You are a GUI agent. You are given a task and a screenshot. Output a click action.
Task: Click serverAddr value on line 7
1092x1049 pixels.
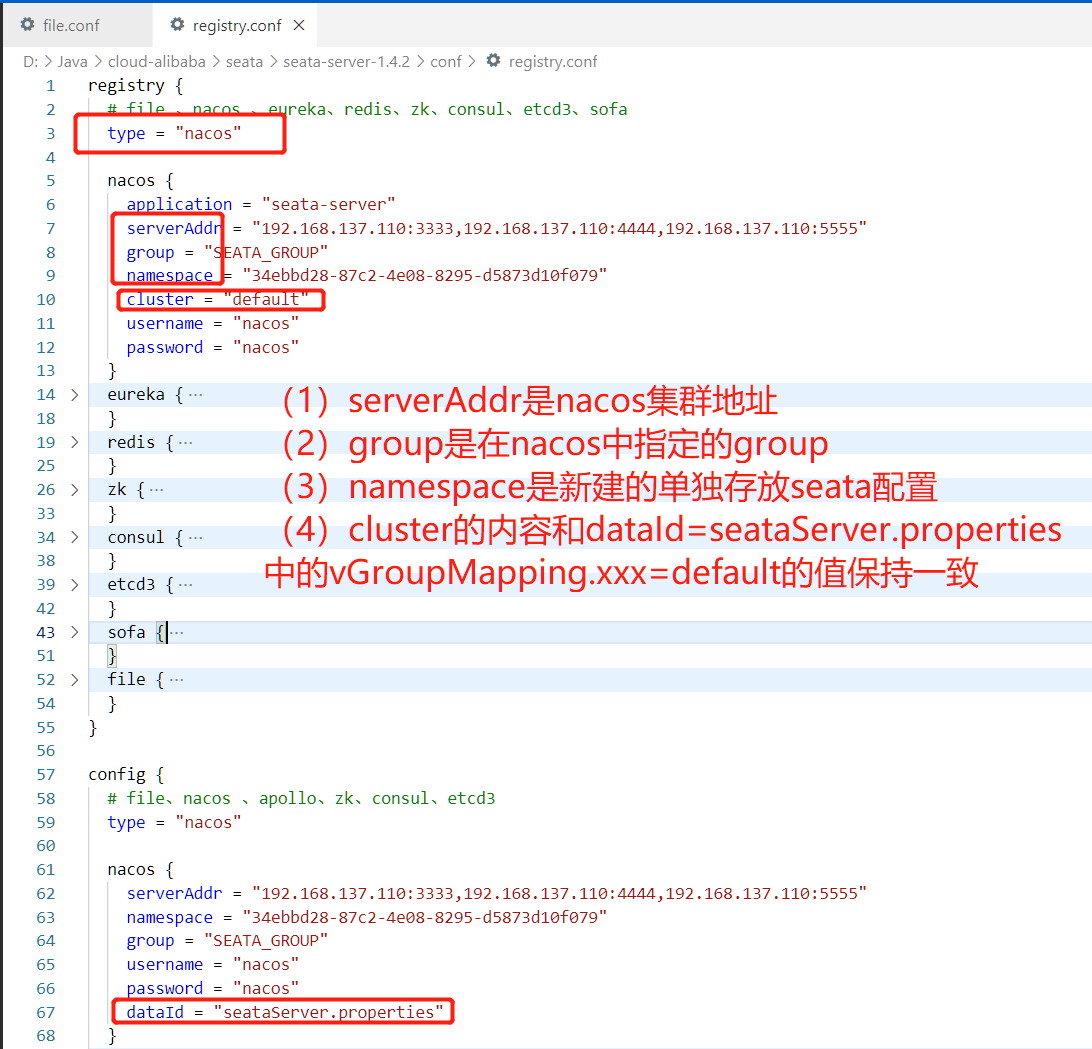pyautogui.click(x=559, y=228)
